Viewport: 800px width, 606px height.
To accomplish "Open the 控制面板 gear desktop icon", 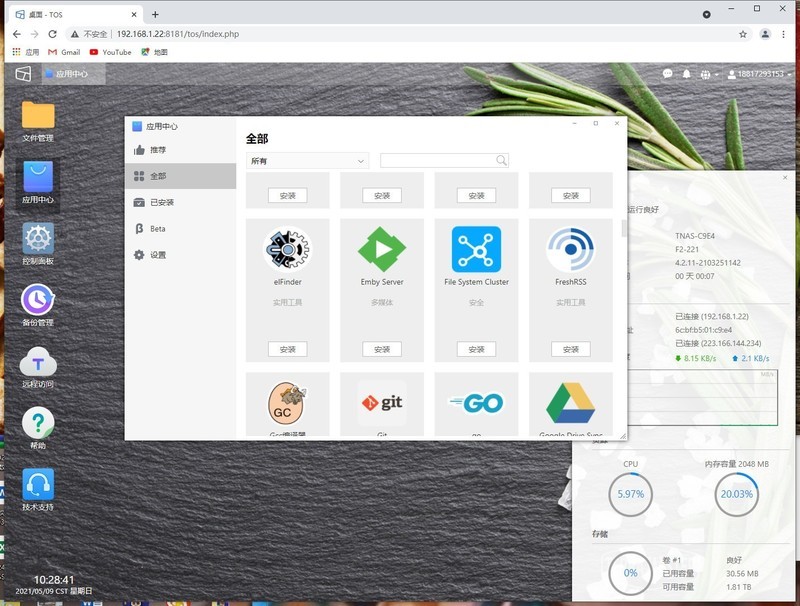I will [38, 238].
